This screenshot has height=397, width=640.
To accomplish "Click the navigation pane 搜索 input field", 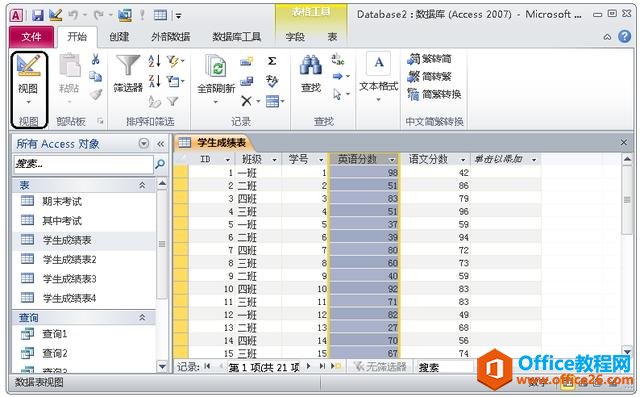I will pyautogui.click(x=84, y=164).
